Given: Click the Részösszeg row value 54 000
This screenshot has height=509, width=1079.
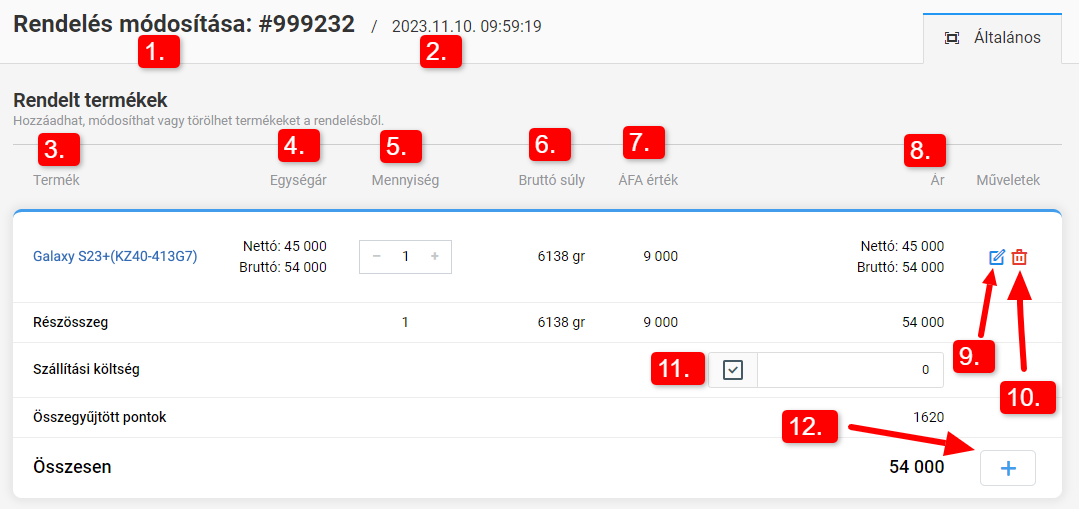Looking at the screenshot, I should pyautogui.click(x=923, y=322).
